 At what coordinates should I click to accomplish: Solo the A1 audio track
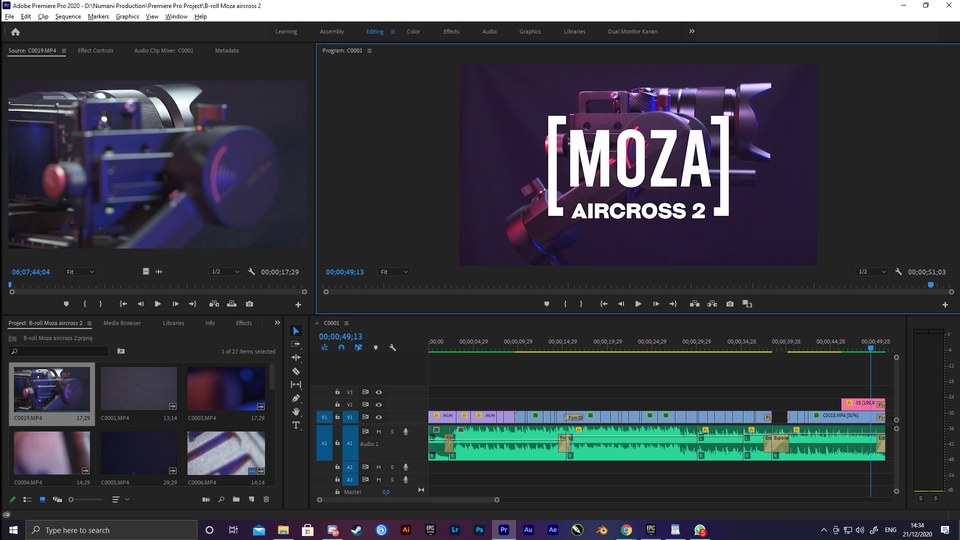[x=392, y=432]
